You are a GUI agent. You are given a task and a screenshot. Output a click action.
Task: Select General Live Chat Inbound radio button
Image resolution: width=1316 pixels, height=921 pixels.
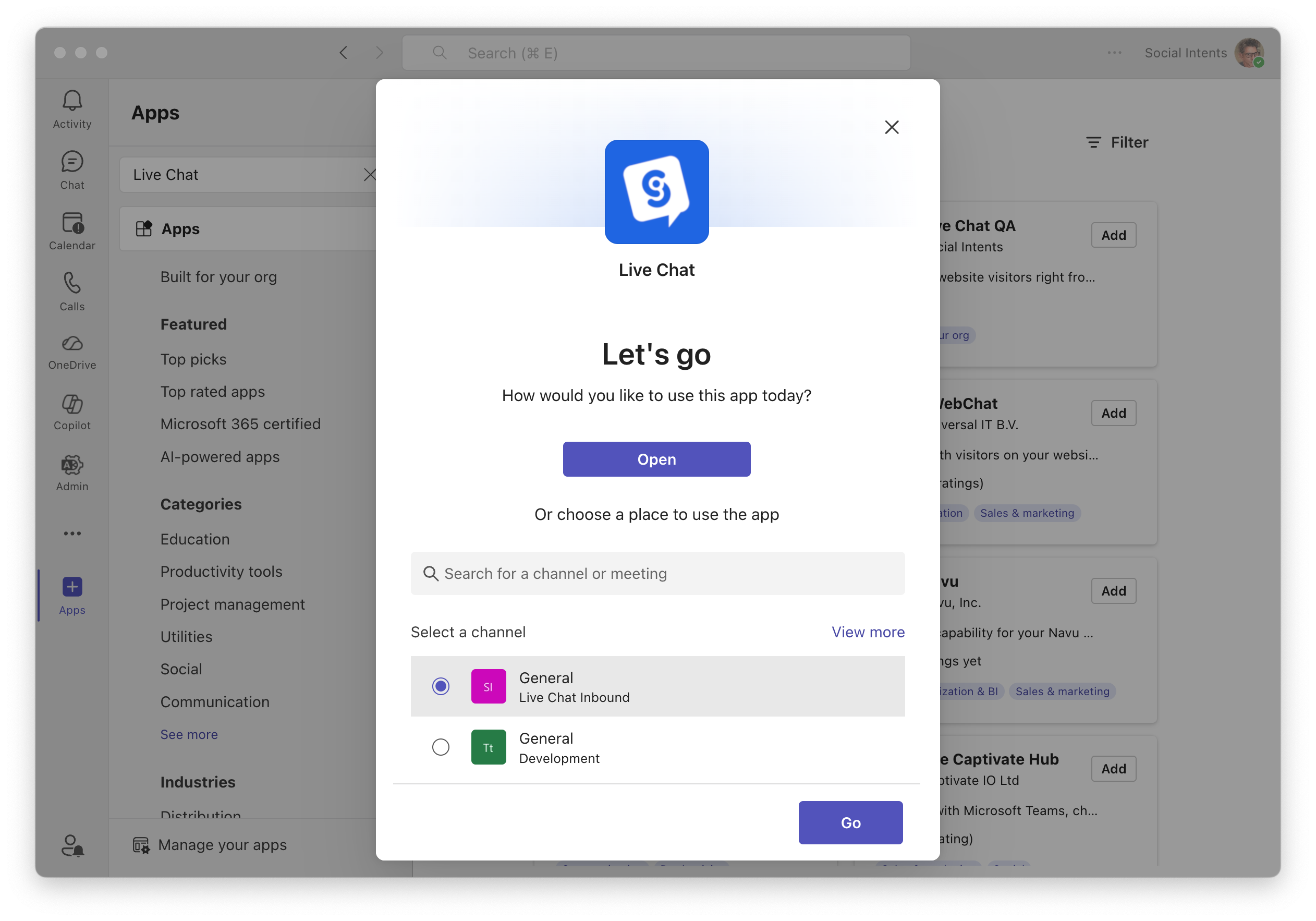coord(440,686)
